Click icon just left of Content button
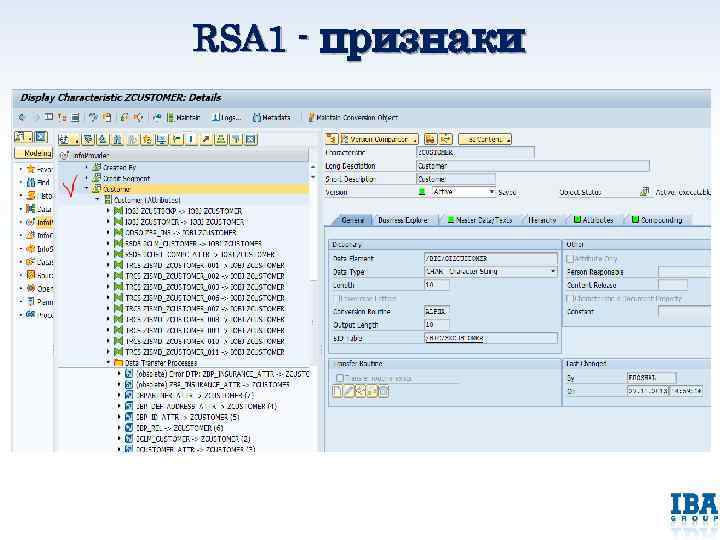 click(x=446, y=139)
